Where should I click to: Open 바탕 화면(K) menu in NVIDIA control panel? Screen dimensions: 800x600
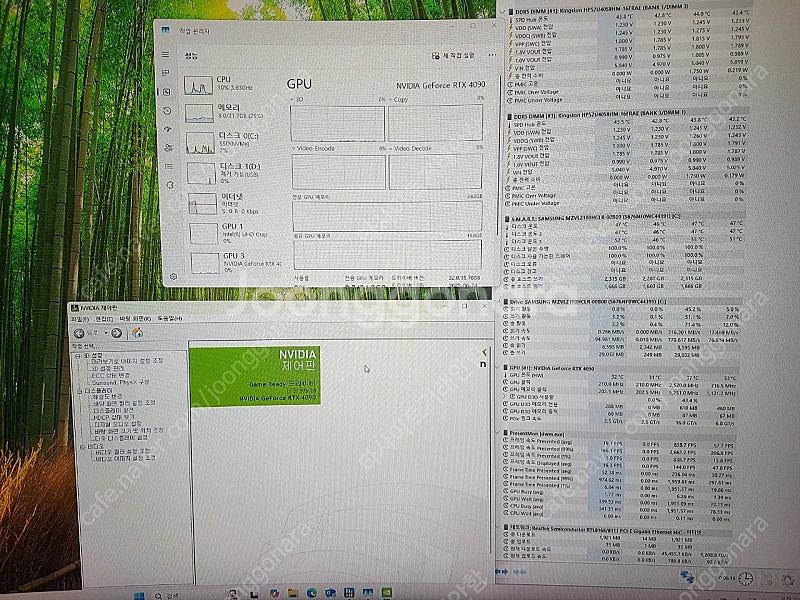tap(135, 318)
